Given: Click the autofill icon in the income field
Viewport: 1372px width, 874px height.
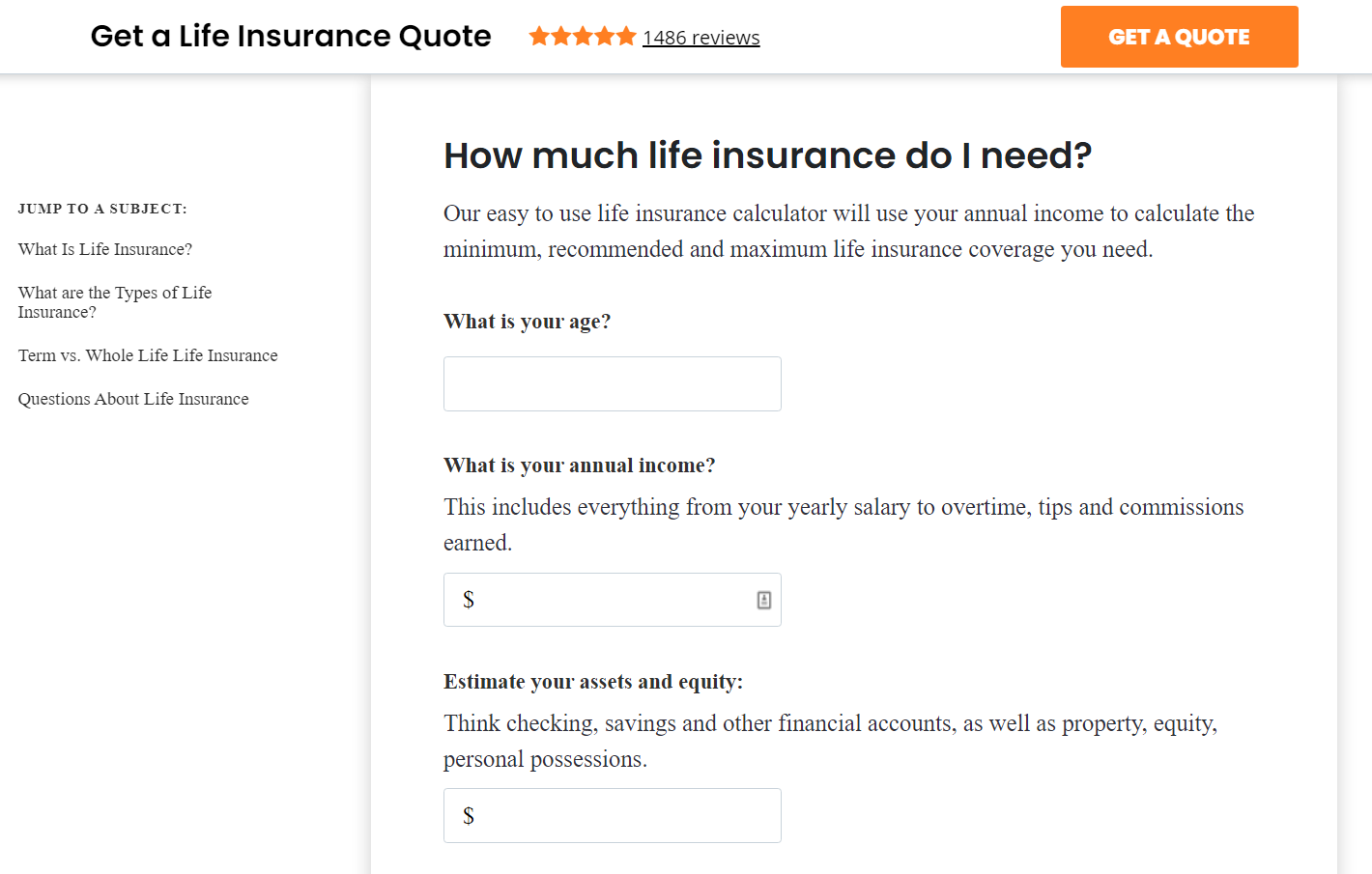Looking at the screenshot, I should tap(764, 601).
